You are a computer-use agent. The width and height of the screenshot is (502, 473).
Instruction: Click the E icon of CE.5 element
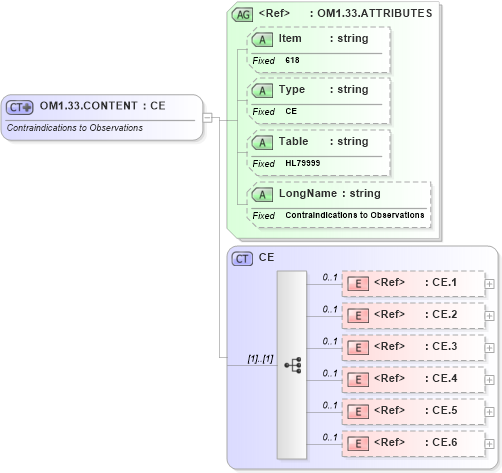(358, 412)
